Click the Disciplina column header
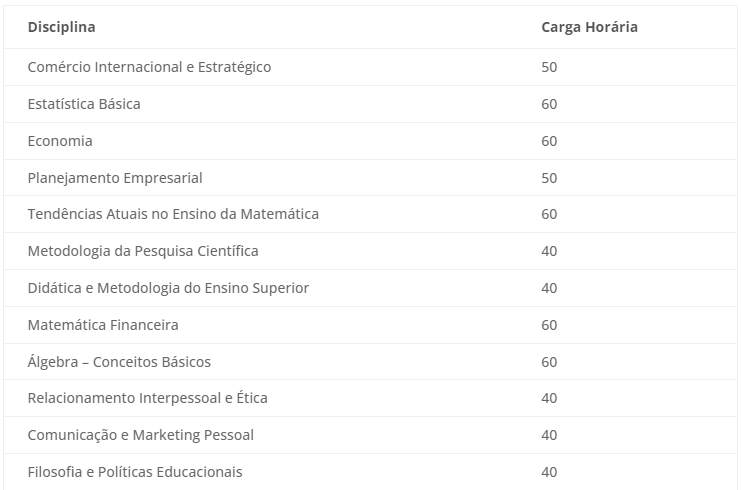 [61, 27]
